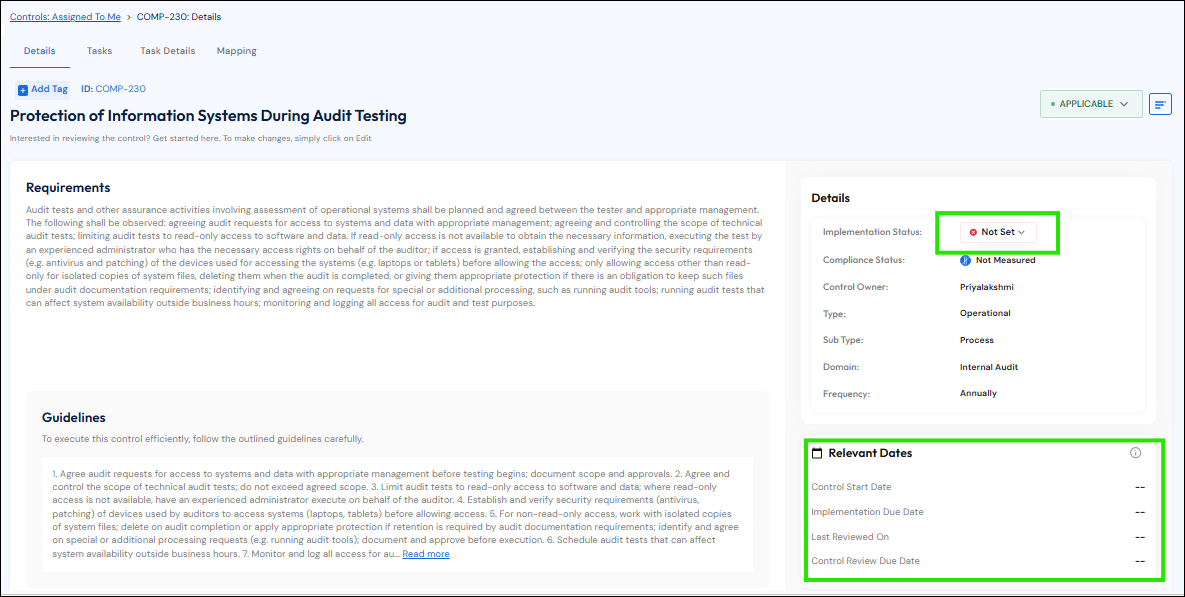Click the Domain value Internal Audit
The width and height of the screenshot is (1185, 597).
click(989, 367)
